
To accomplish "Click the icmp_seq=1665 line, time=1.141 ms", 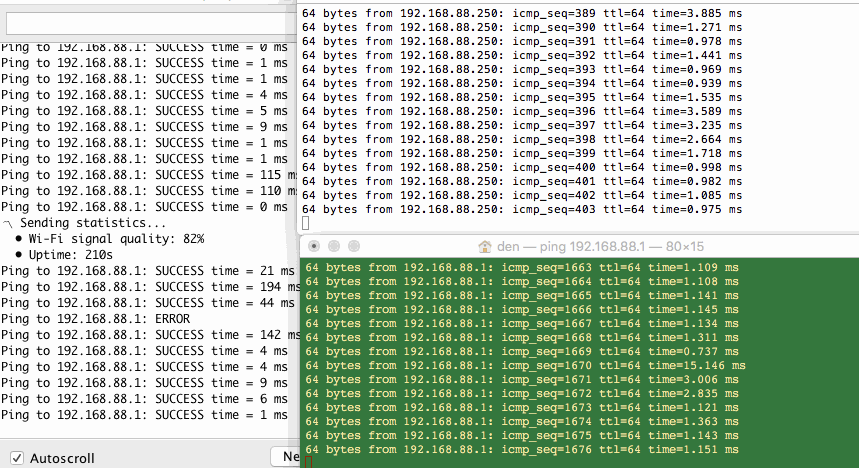I will coord(522,295).
